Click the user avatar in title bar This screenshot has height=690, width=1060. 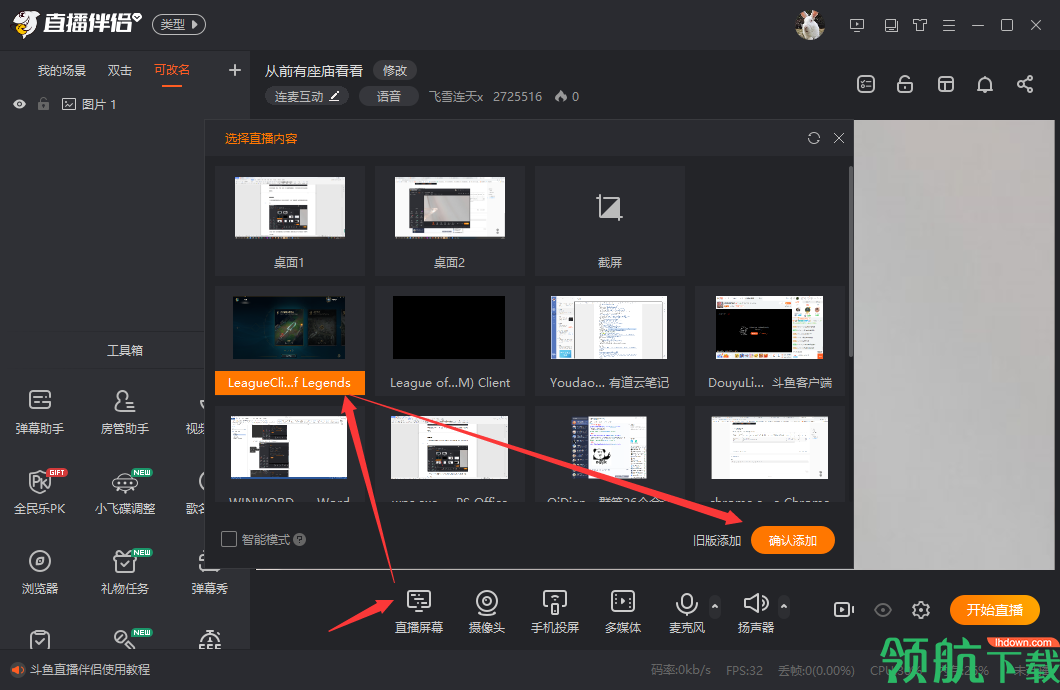point(810,26)
